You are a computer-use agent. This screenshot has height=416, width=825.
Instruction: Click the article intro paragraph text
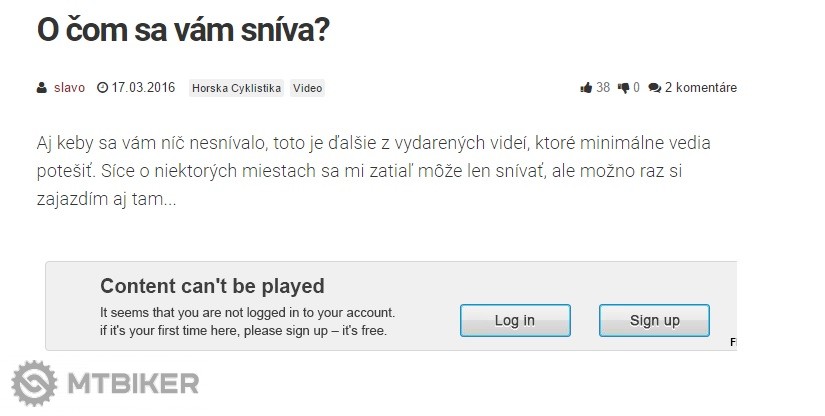click(x=370, y=171)
